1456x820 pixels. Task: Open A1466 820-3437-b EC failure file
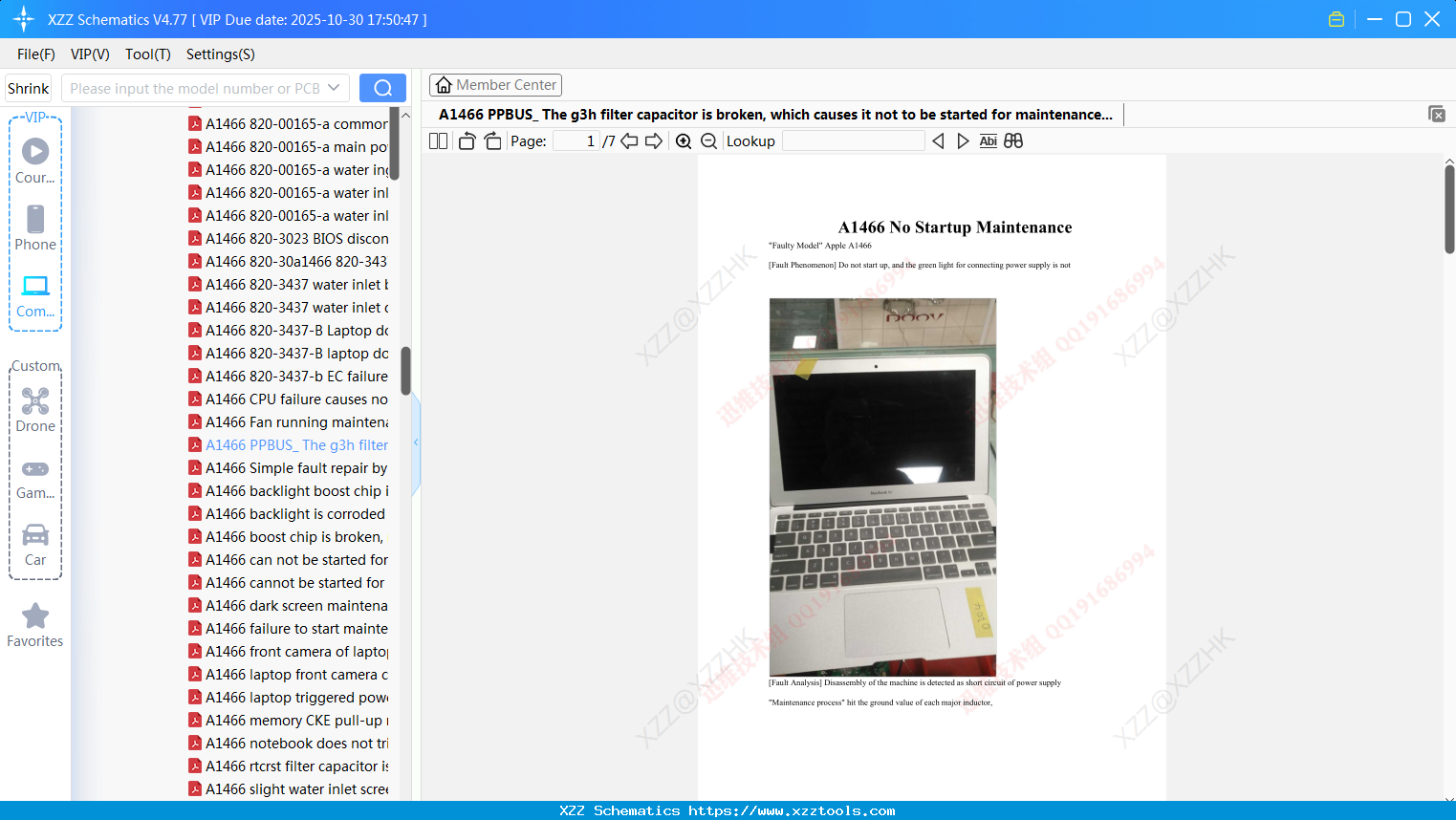289,377
